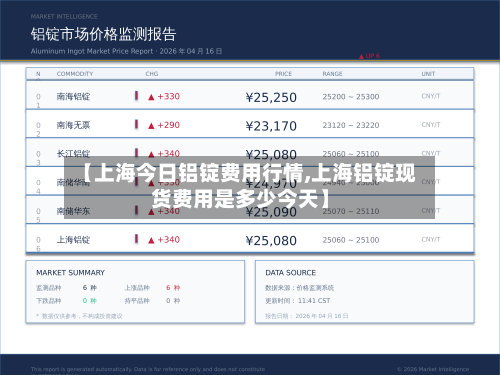
Task: Click the 报告日期 2026 年 04 月 16 日 line
Action: pyautogui.click(x=307, y=316)
